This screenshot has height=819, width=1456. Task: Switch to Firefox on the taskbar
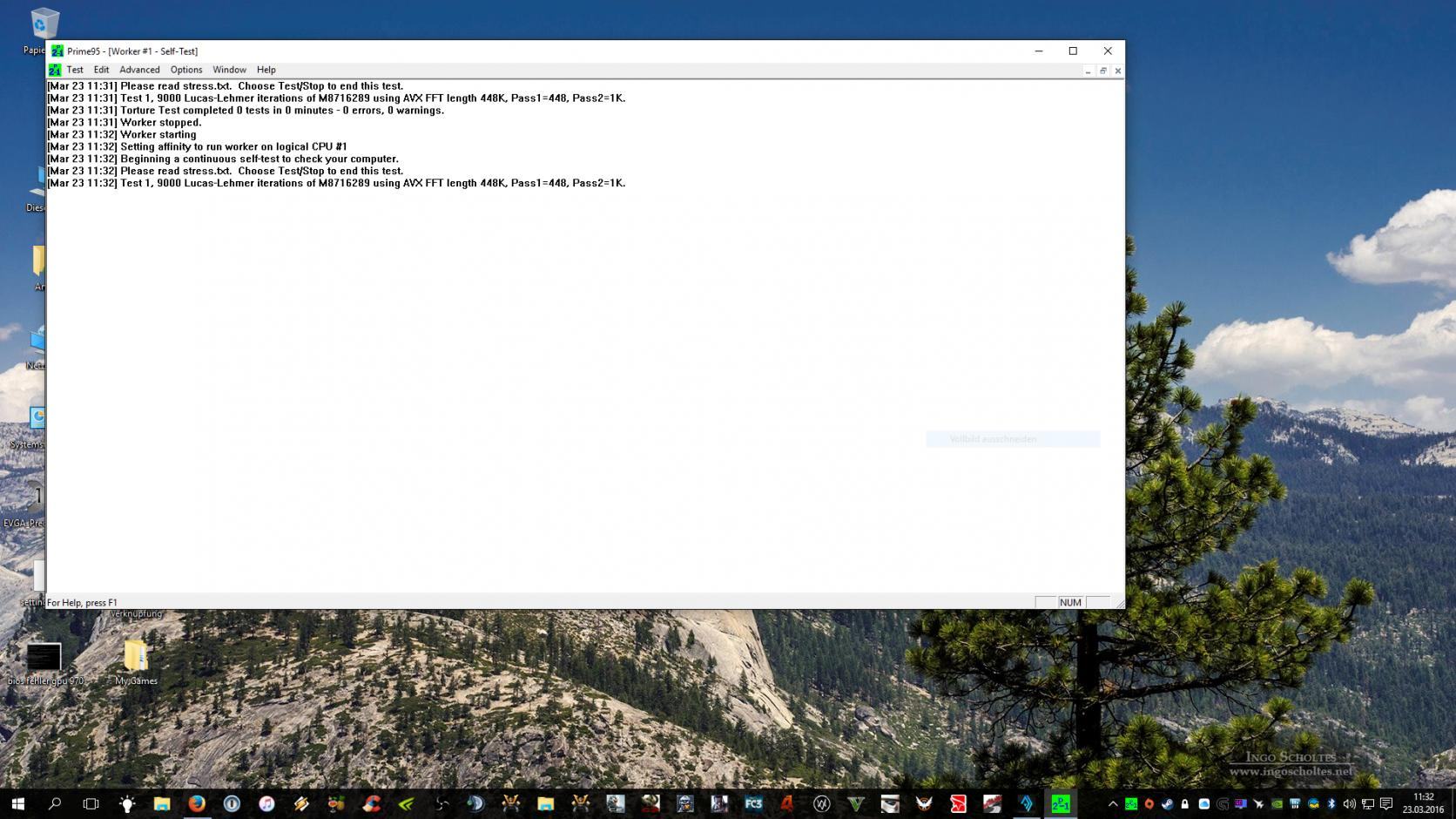[197, 803]
